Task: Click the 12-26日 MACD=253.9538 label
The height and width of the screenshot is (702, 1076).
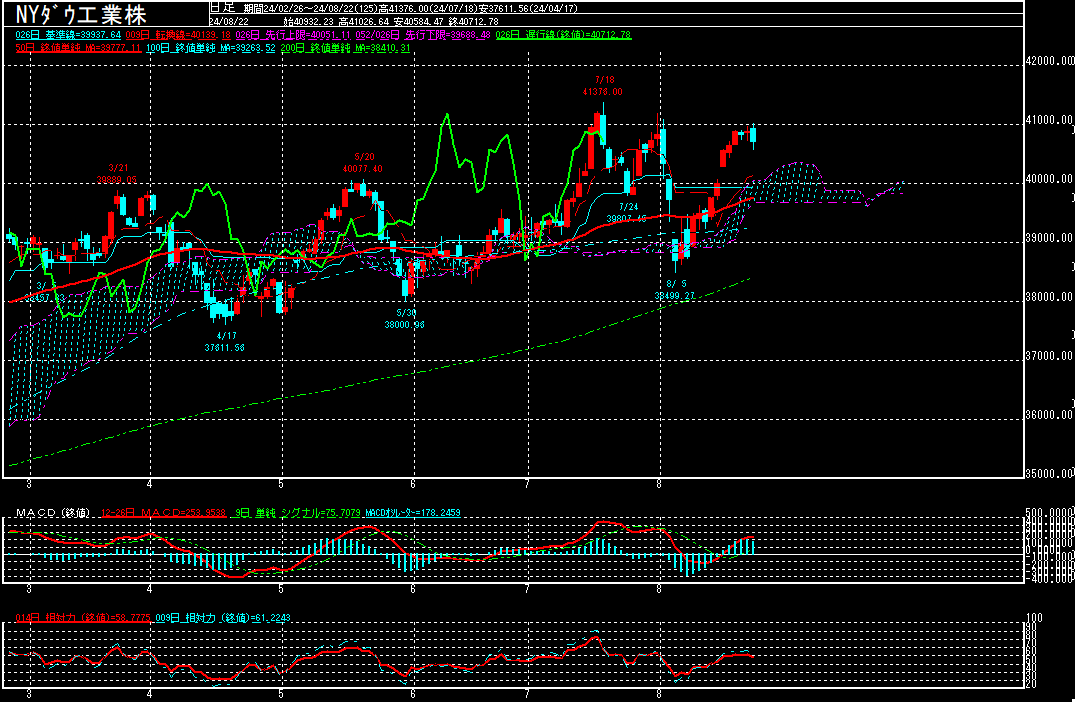Action: pos(163,513)
